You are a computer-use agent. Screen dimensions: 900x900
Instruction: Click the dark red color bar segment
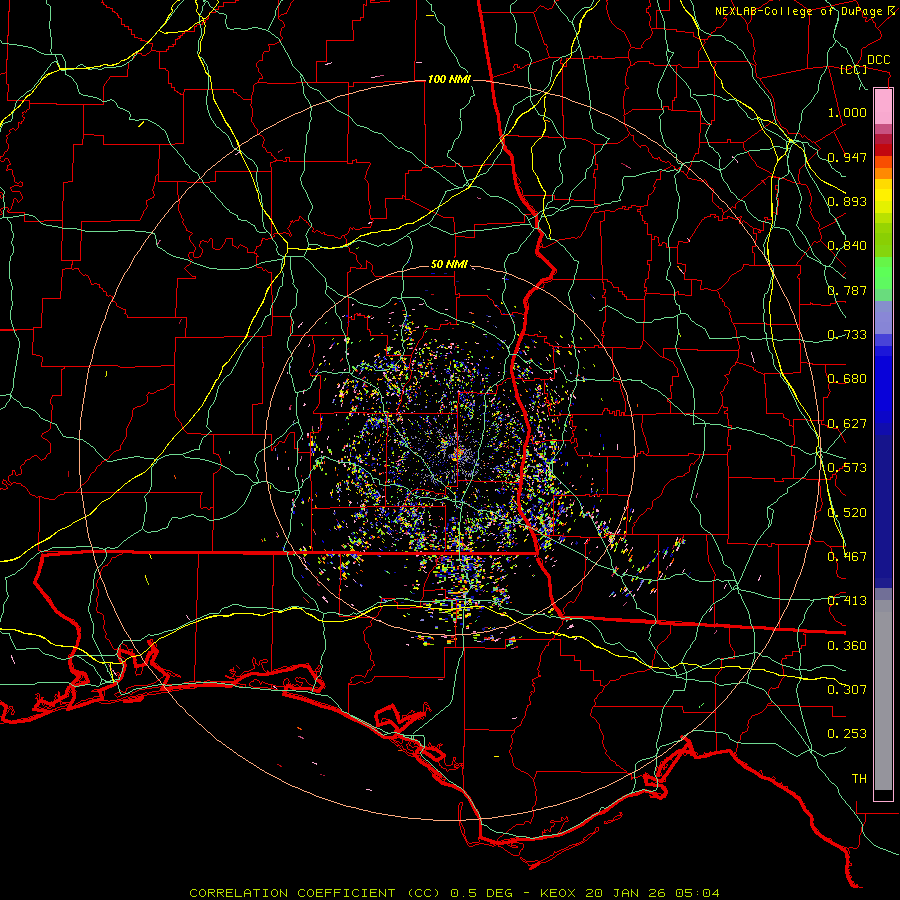pyautogui.click(x=883, y=149)
